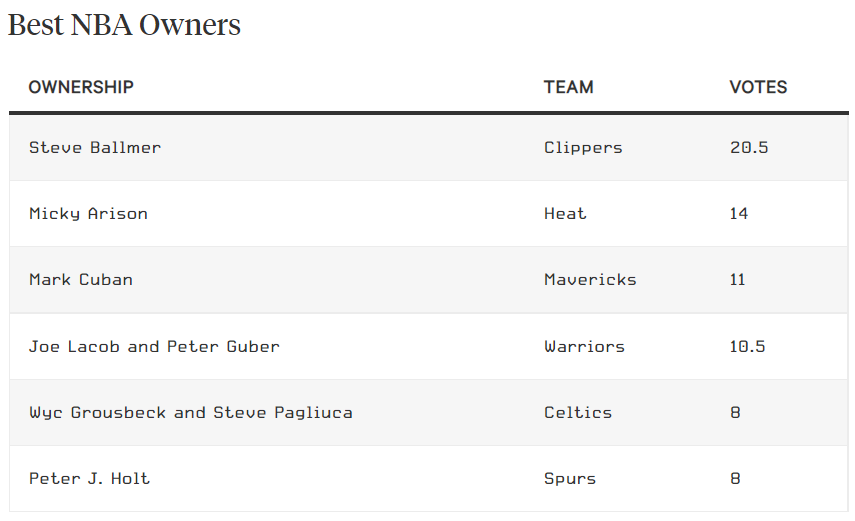Click the 11 votes value
The width and height of the screenshot is (855, 521).
click(737, 280)
